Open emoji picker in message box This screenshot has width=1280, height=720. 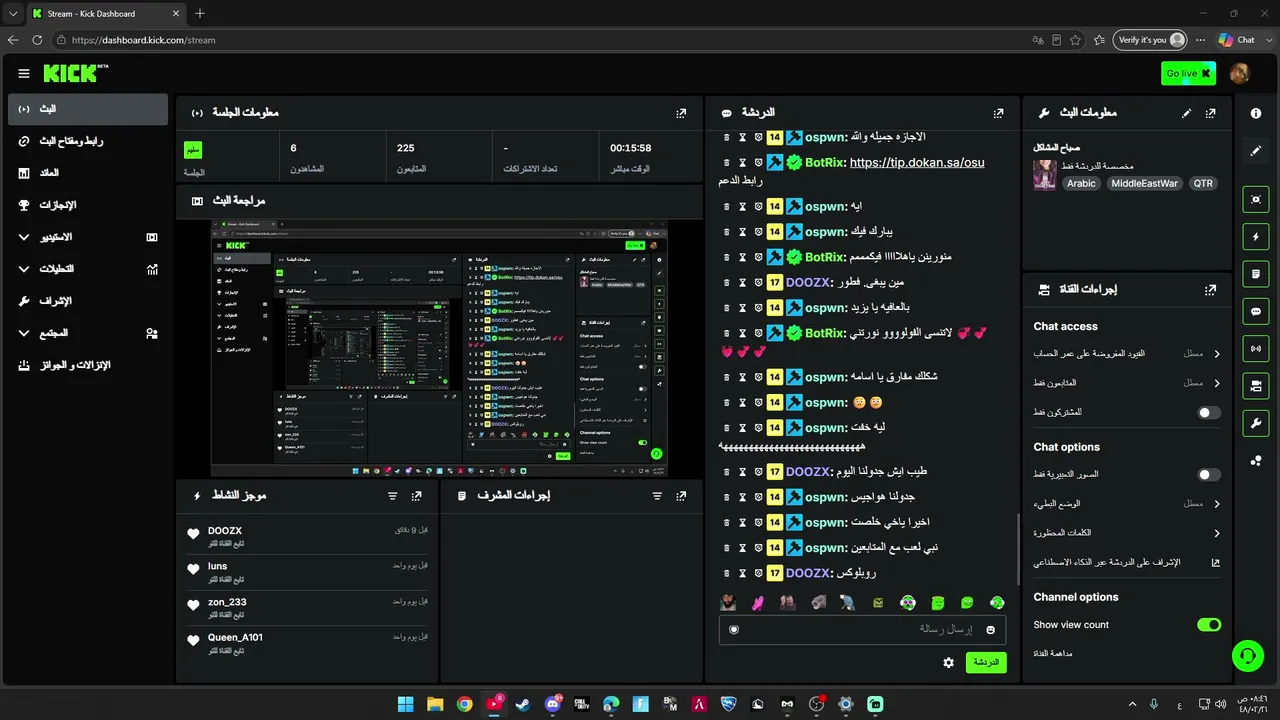[991, 629]
